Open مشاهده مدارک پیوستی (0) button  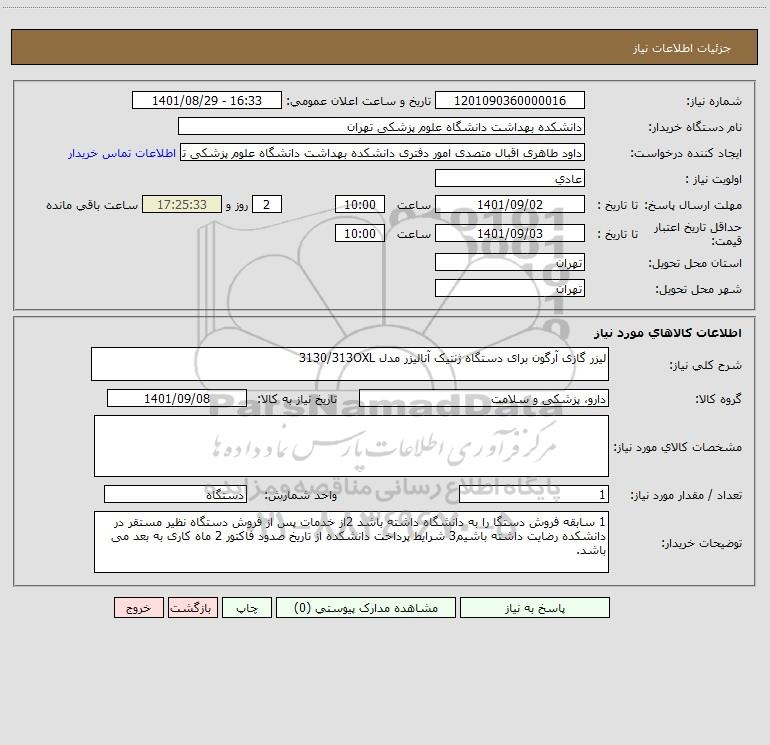[x=366, y=608]
